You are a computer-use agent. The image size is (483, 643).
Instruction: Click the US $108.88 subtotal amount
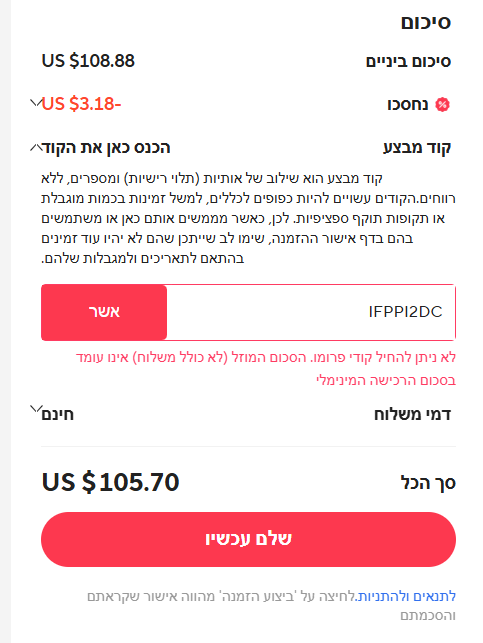(88, 61)
